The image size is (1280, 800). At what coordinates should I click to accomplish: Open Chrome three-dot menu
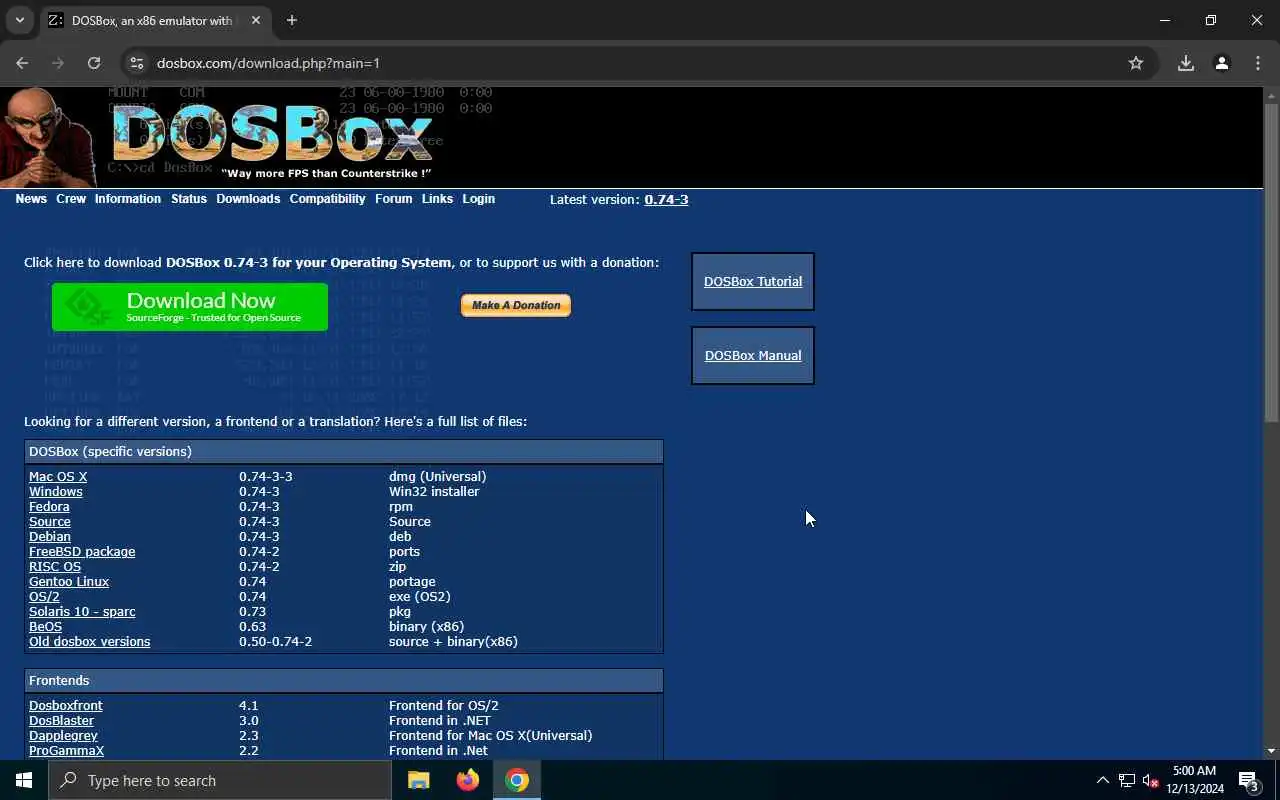point(1258,63)
